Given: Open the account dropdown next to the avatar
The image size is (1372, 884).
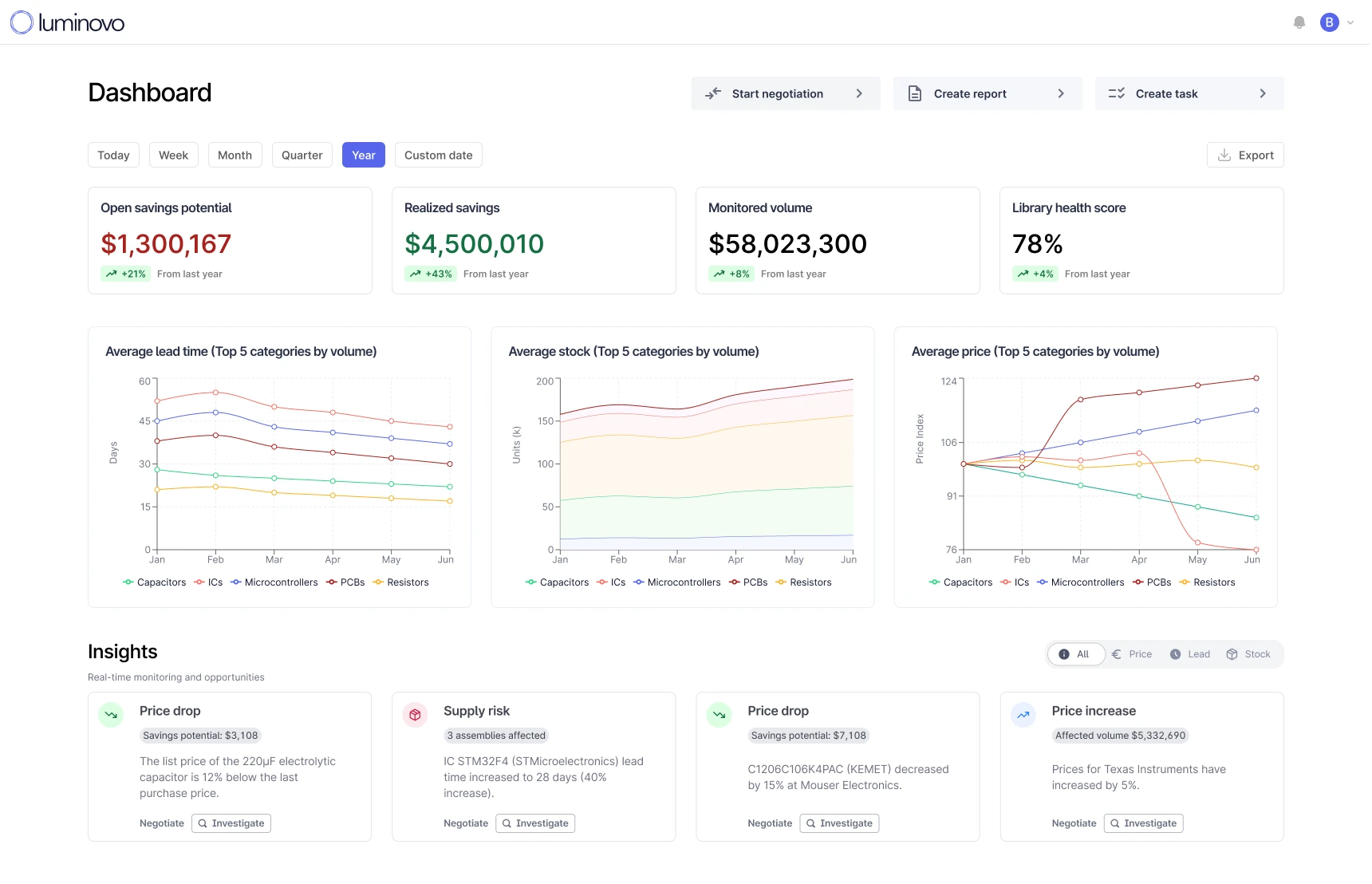Looking at the screenshot, I should pos(1350,22).
